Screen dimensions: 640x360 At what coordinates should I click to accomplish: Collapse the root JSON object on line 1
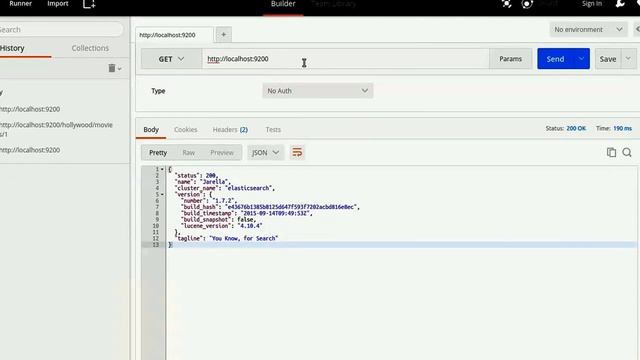coord(162,169)
